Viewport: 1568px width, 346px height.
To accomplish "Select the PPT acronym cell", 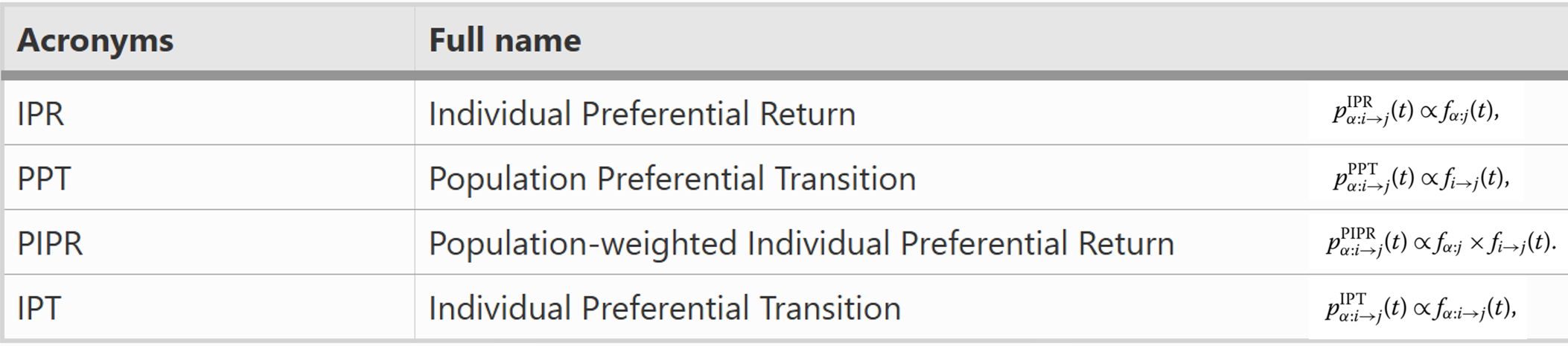I will click(x=44, y=179).
